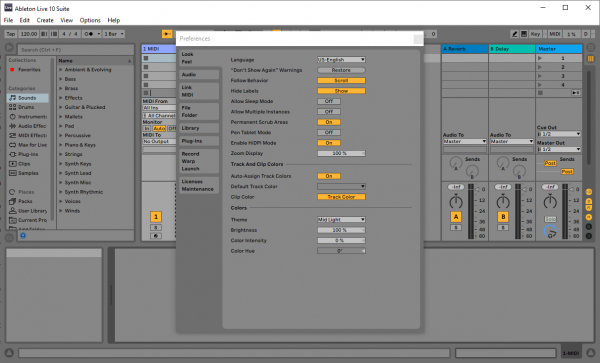The image size is (600, 363).
Task: Switch to Session view selector icon
Action: 591,59
